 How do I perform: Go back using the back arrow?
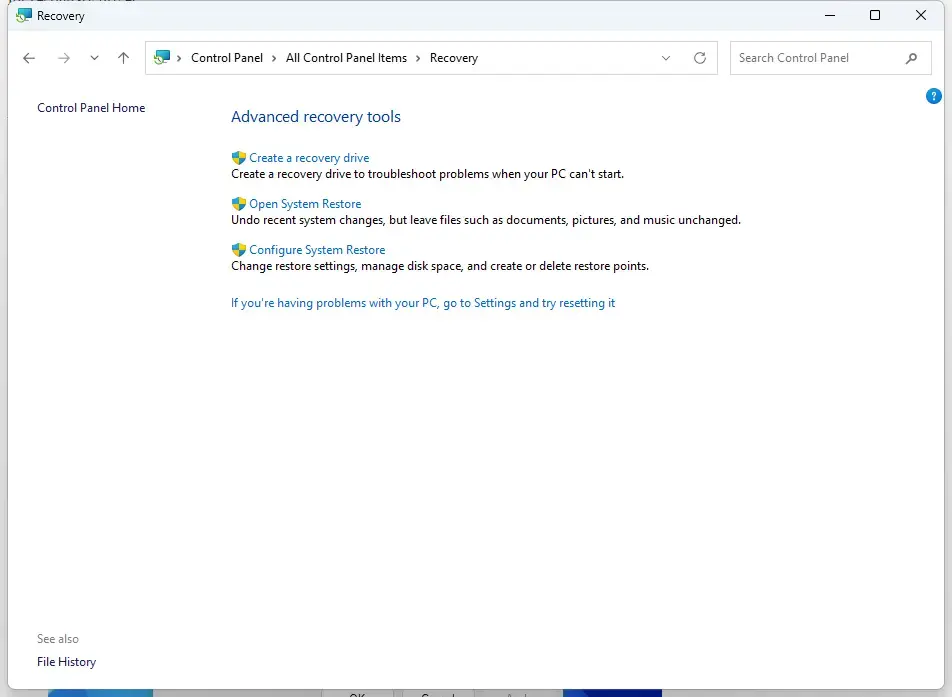pos(29,58)
